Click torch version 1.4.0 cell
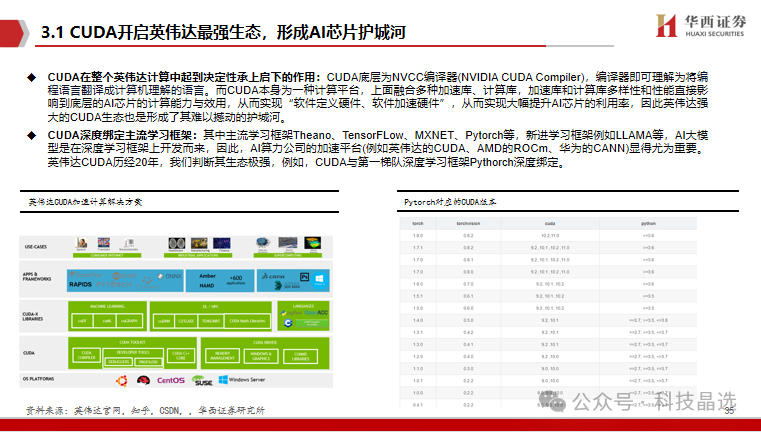761x432 pixels. click(x=418, y=320)
